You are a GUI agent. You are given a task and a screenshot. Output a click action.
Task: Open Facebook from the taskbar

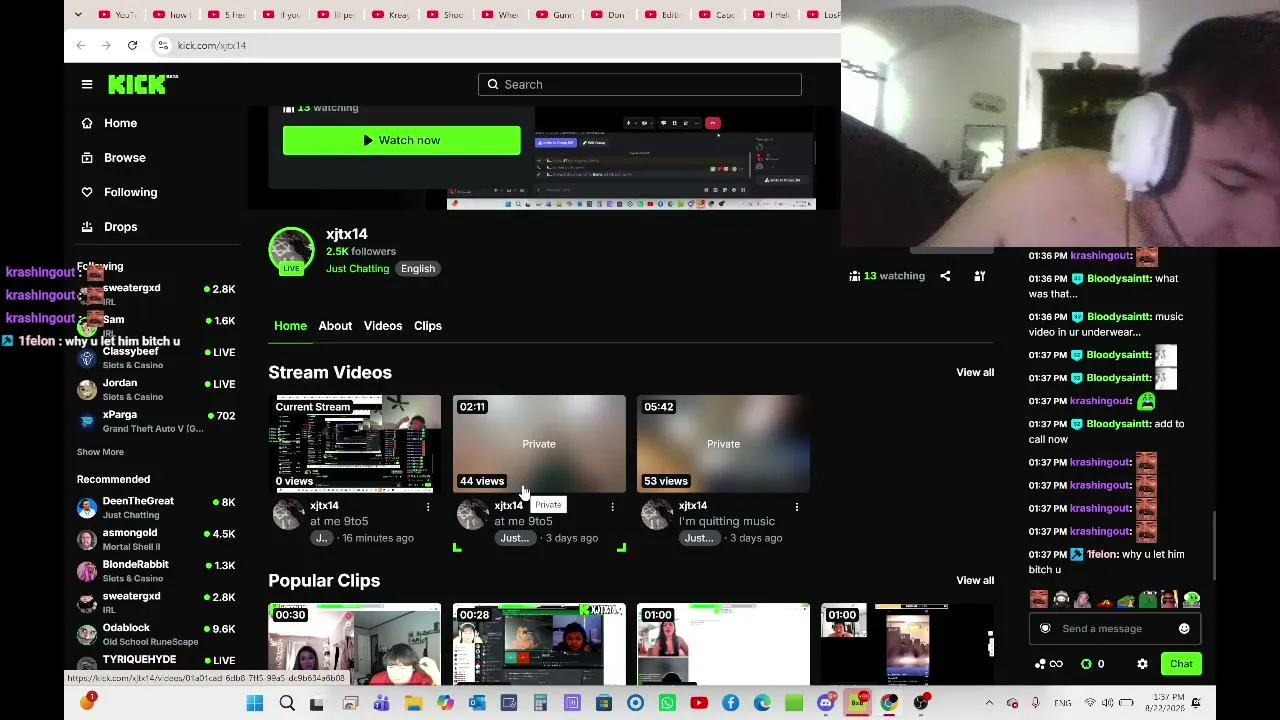click(x=731, y=703)
